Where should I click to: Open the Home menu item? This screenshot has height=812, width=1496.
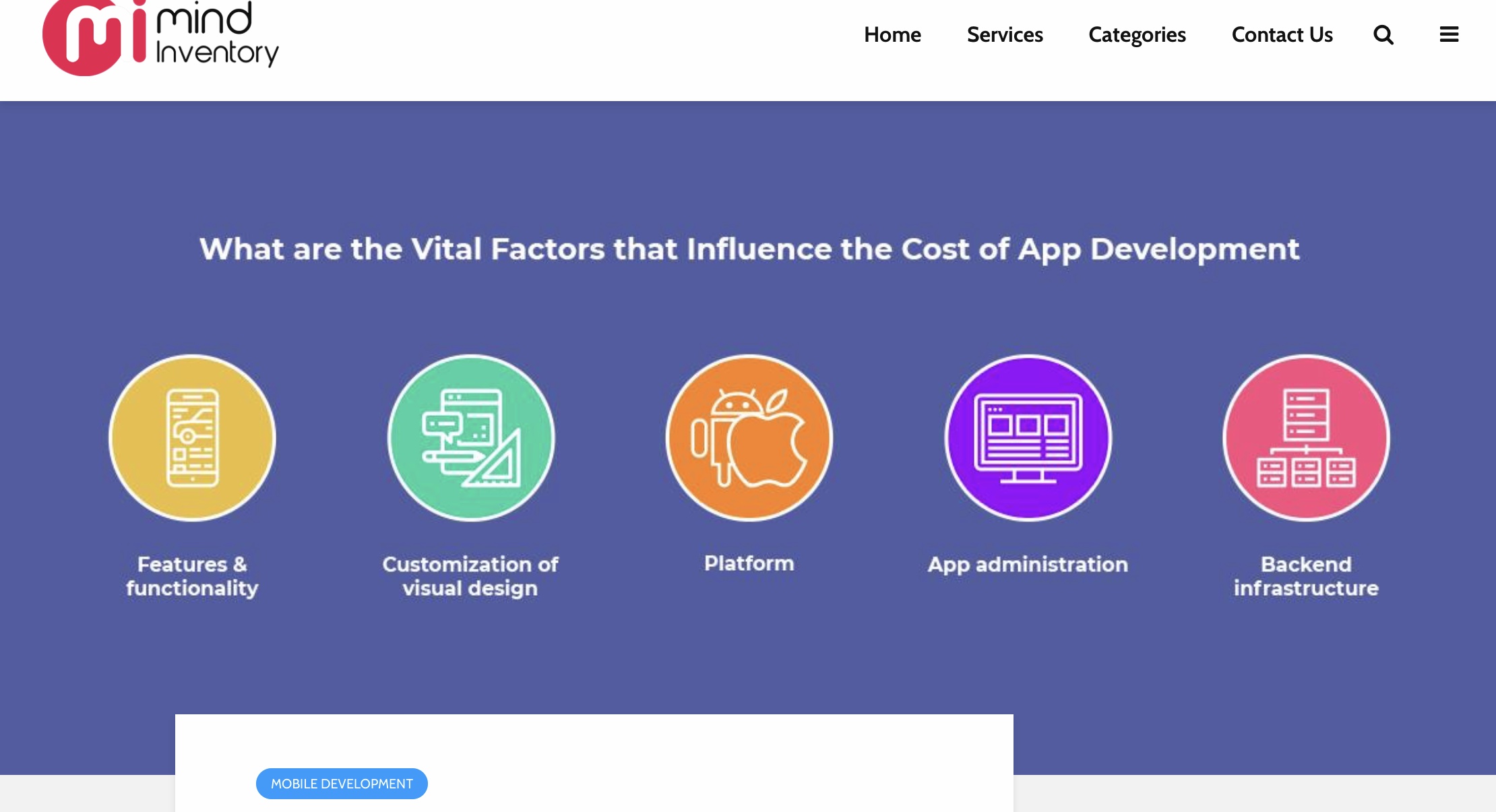[892, 34]
